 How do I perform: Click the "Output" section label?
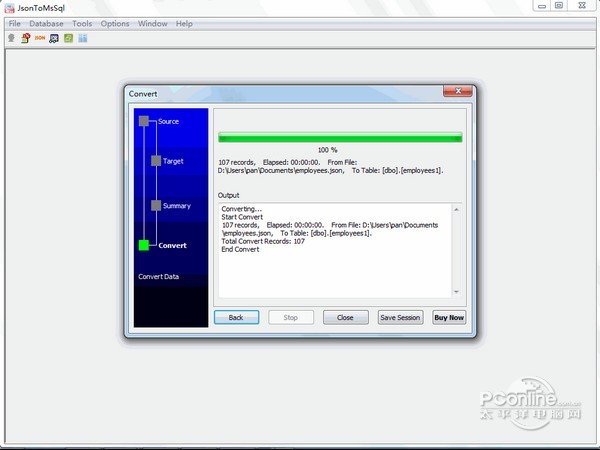(x=228, y=195)
